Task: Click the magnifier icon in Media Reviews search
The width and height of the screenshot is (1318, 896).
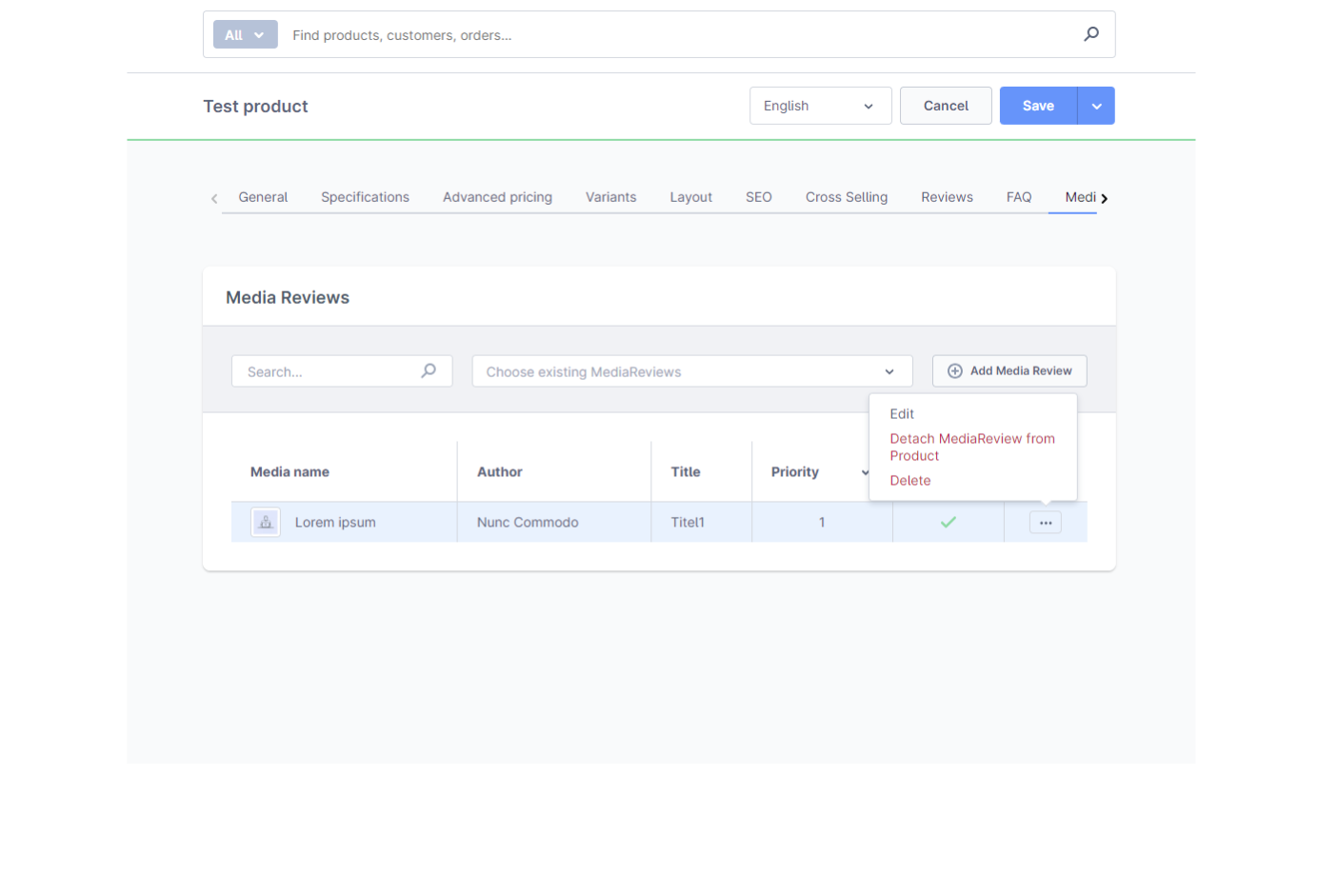Action: point(429,370)
